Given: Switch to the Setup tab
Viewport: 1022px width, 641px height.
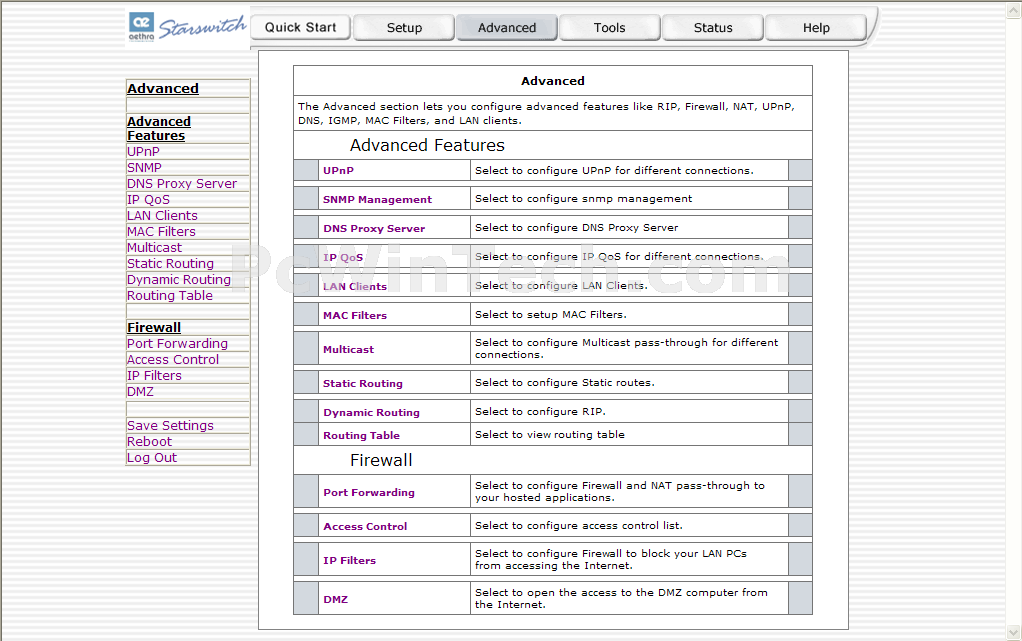Looking at the screenshot, I should tap(404, 27).
